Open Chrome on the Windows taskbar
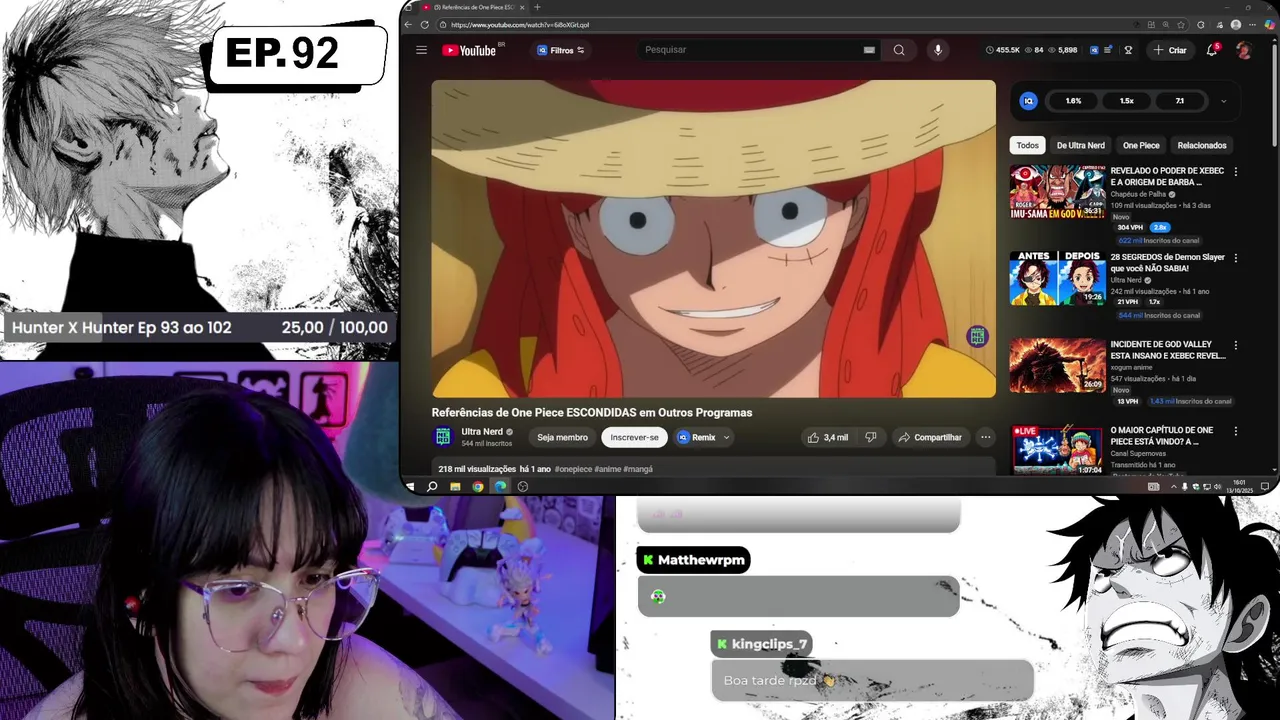 coord(478,486)
